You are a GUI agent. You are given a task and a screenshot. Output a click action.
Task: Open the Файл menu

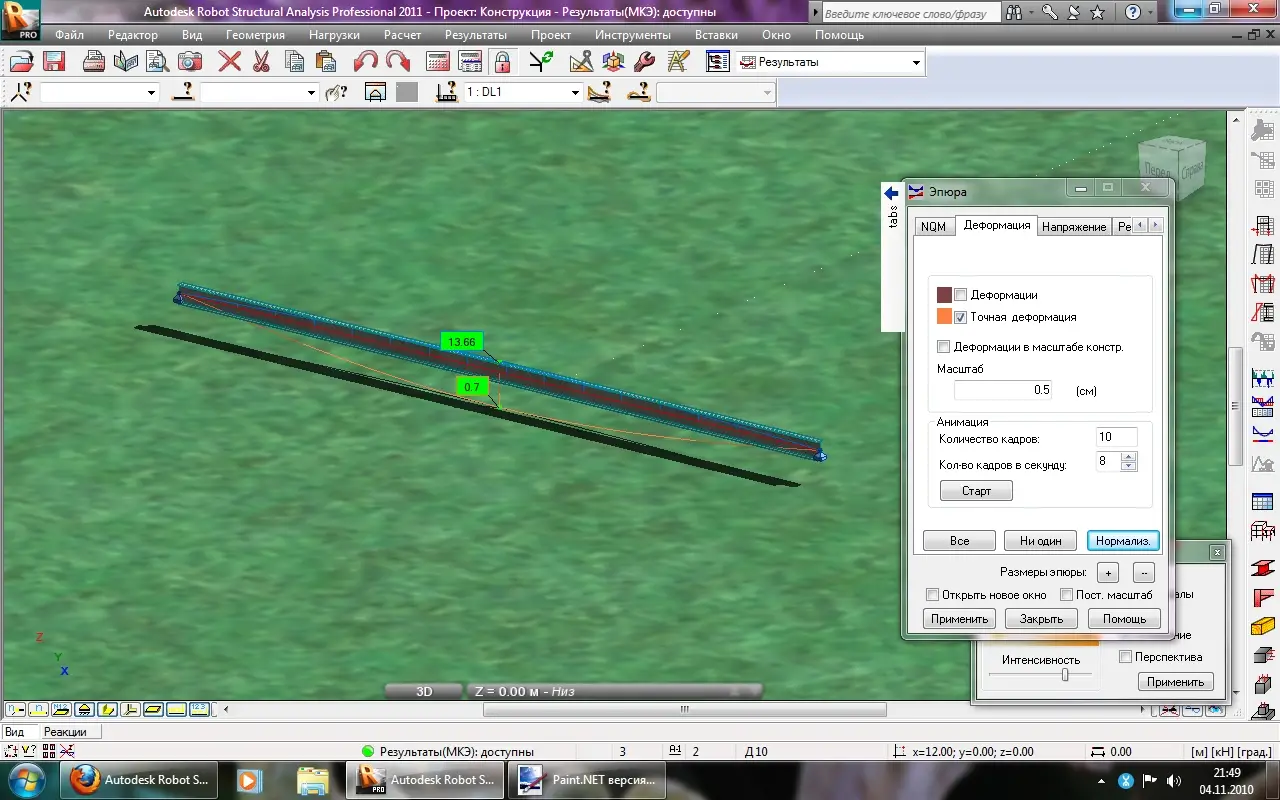(70, 34)
